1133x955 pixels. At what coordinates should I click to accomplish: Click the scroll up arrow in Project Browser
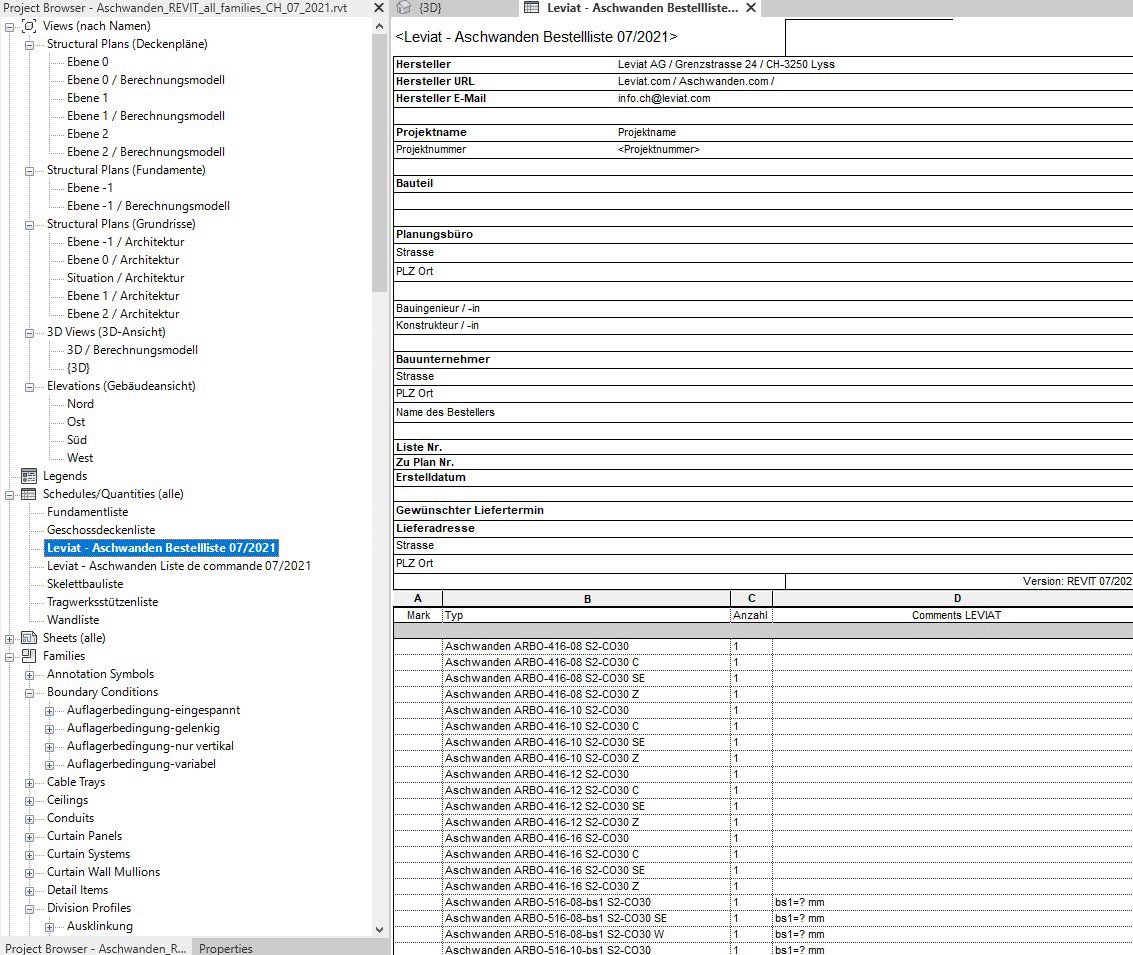379,26
